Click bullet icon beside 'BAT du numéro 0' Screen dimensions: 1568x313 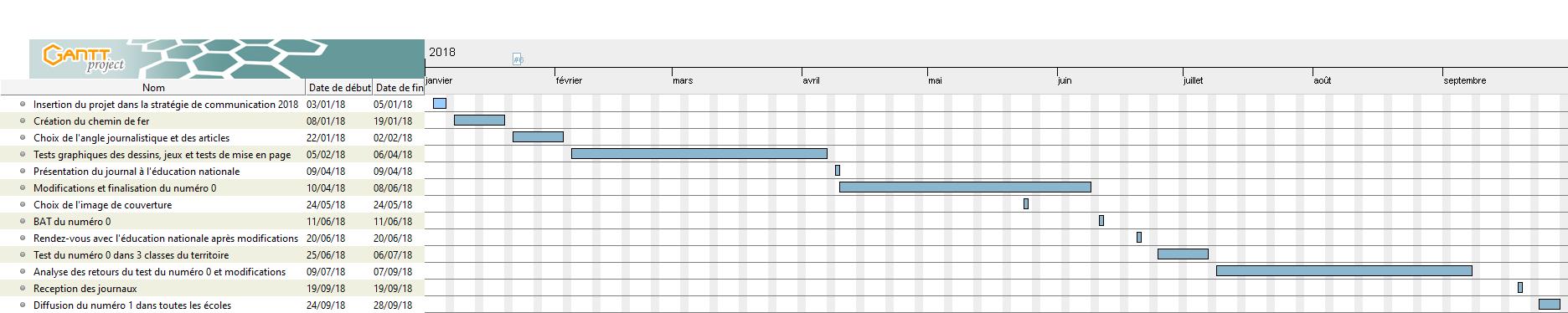[23, 222]
